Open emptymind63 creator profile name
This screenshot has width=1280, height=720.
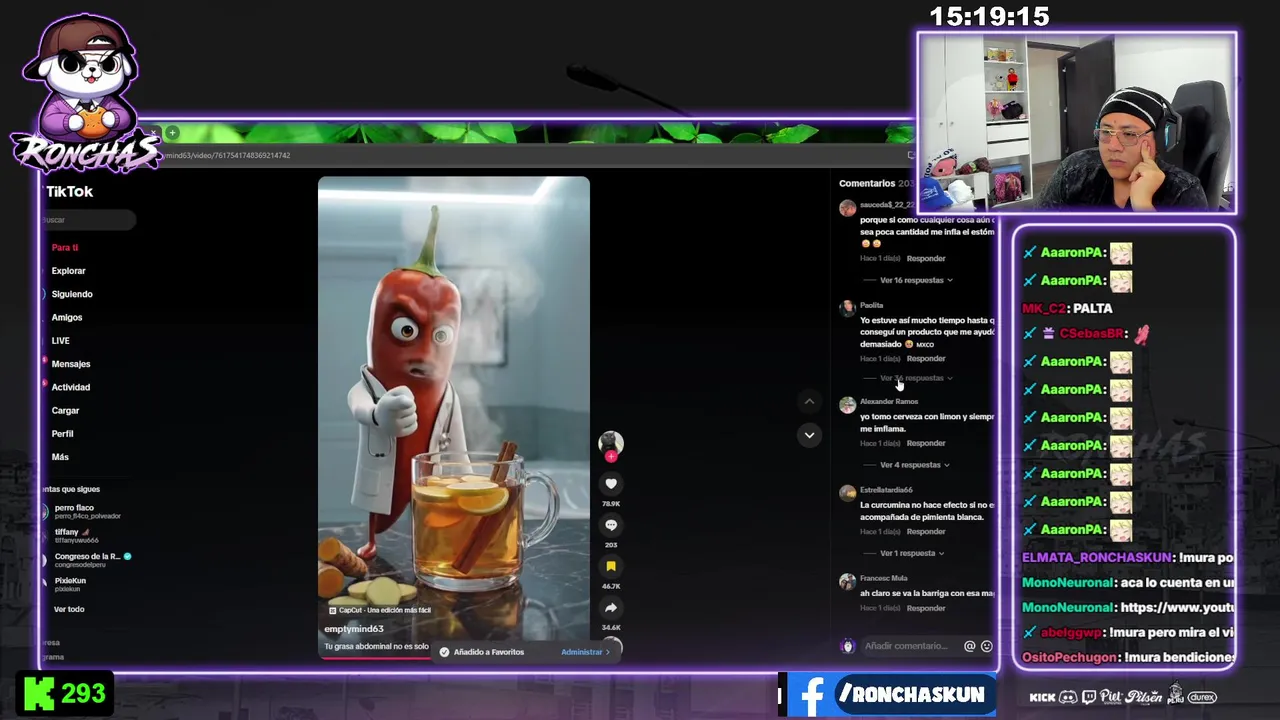[x=354, y=629]
